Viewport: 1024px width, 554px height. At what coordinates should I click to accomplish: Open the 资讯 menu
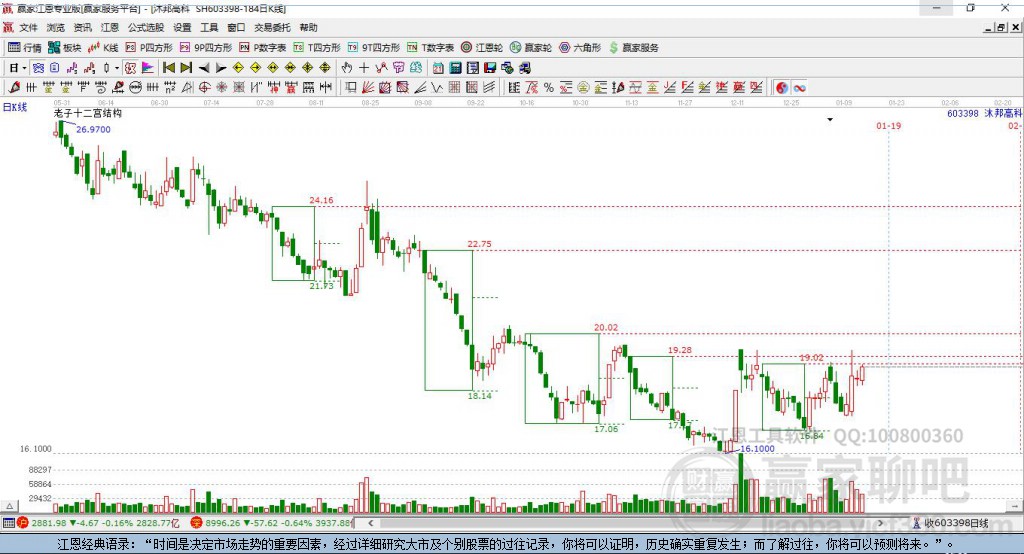coord(82,27)
